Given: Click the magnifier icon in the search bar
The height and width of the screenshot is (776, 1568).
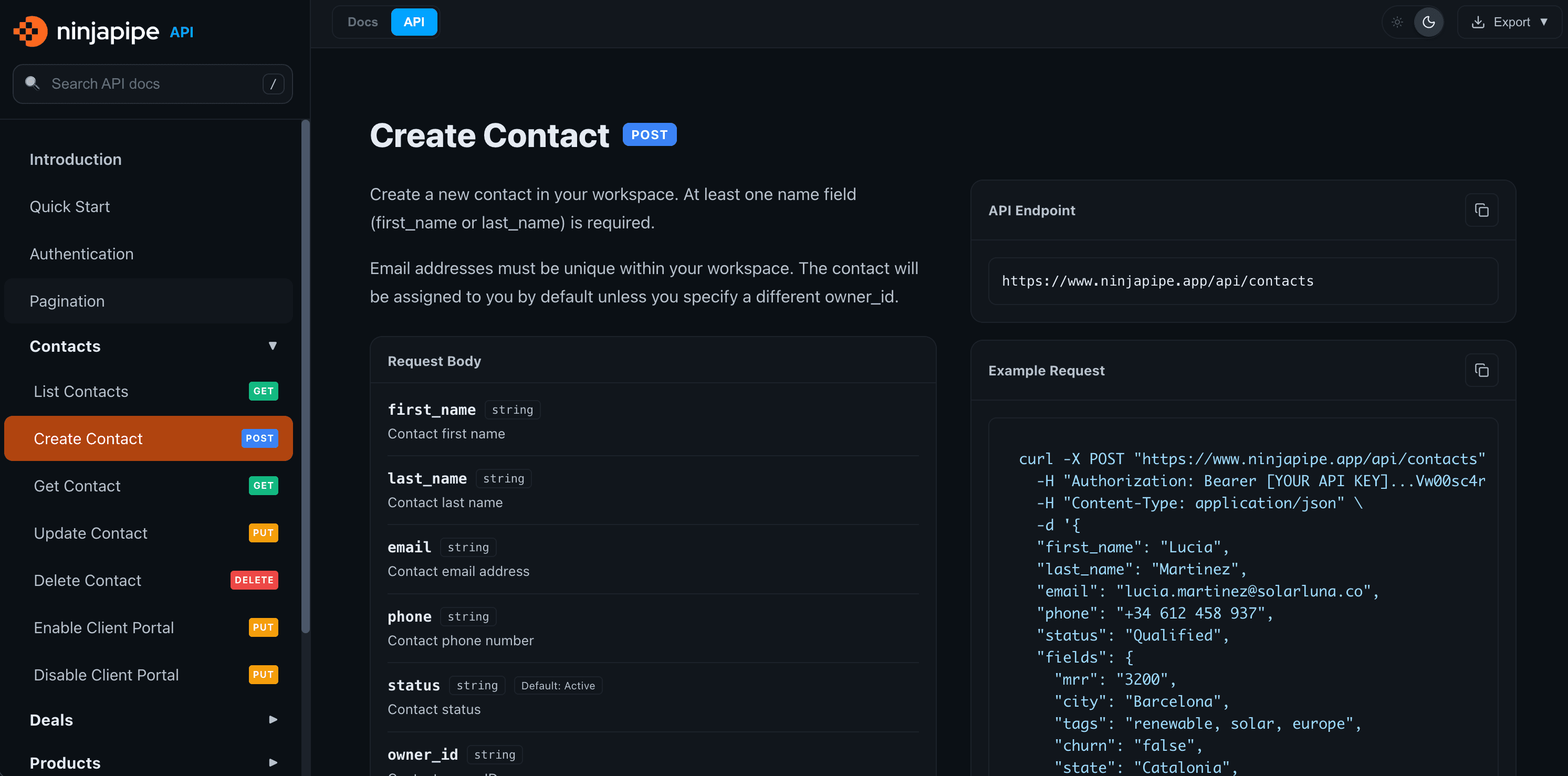Looking at the screenshot, I should pos(32,83).
